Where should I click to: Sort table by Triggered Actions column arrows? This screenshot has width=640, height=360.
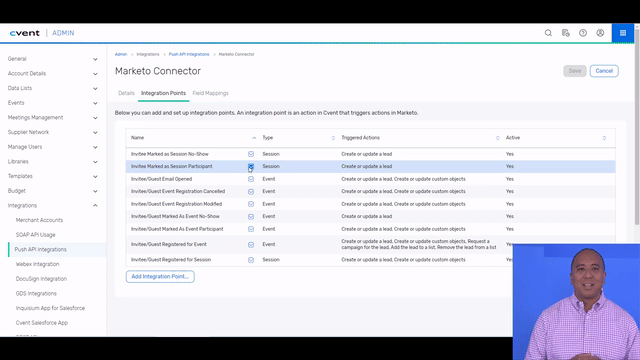[498, 138]
